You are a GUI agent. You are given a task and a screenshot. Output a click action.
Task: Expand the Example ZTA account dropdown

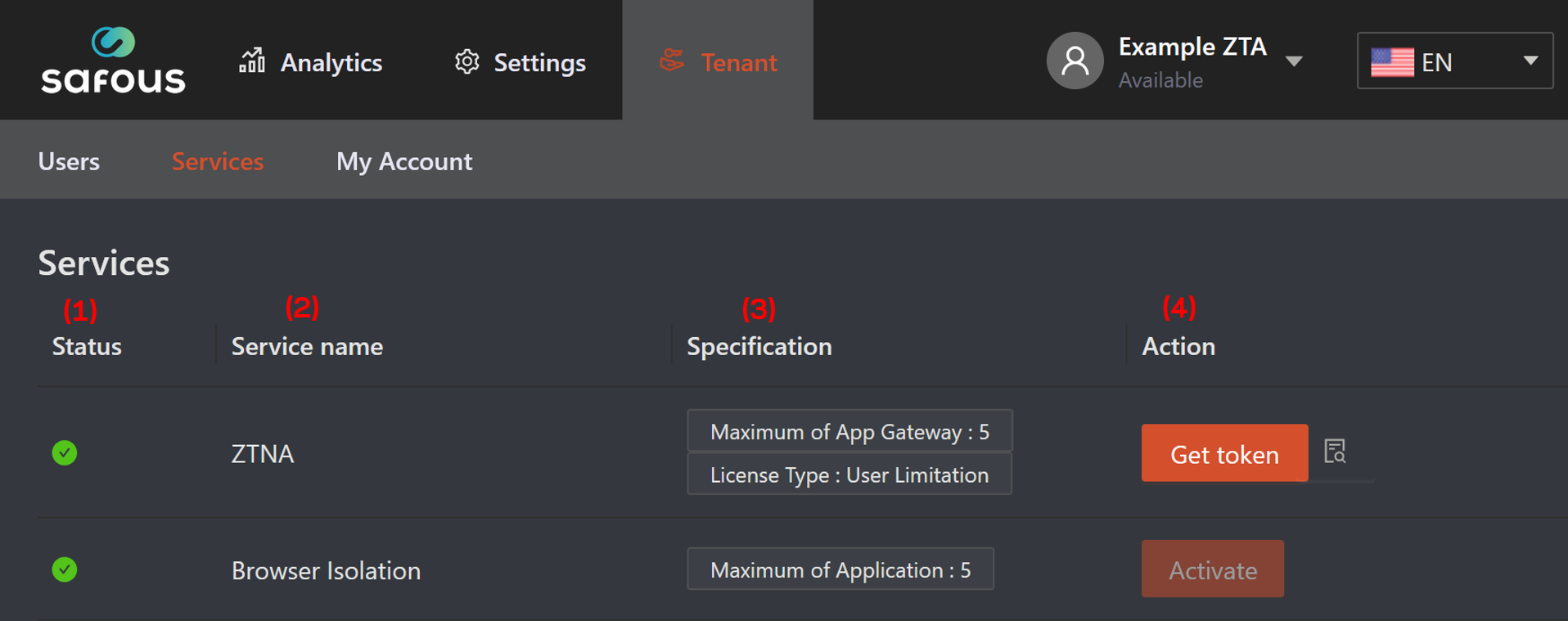(x=1294, y=61)
